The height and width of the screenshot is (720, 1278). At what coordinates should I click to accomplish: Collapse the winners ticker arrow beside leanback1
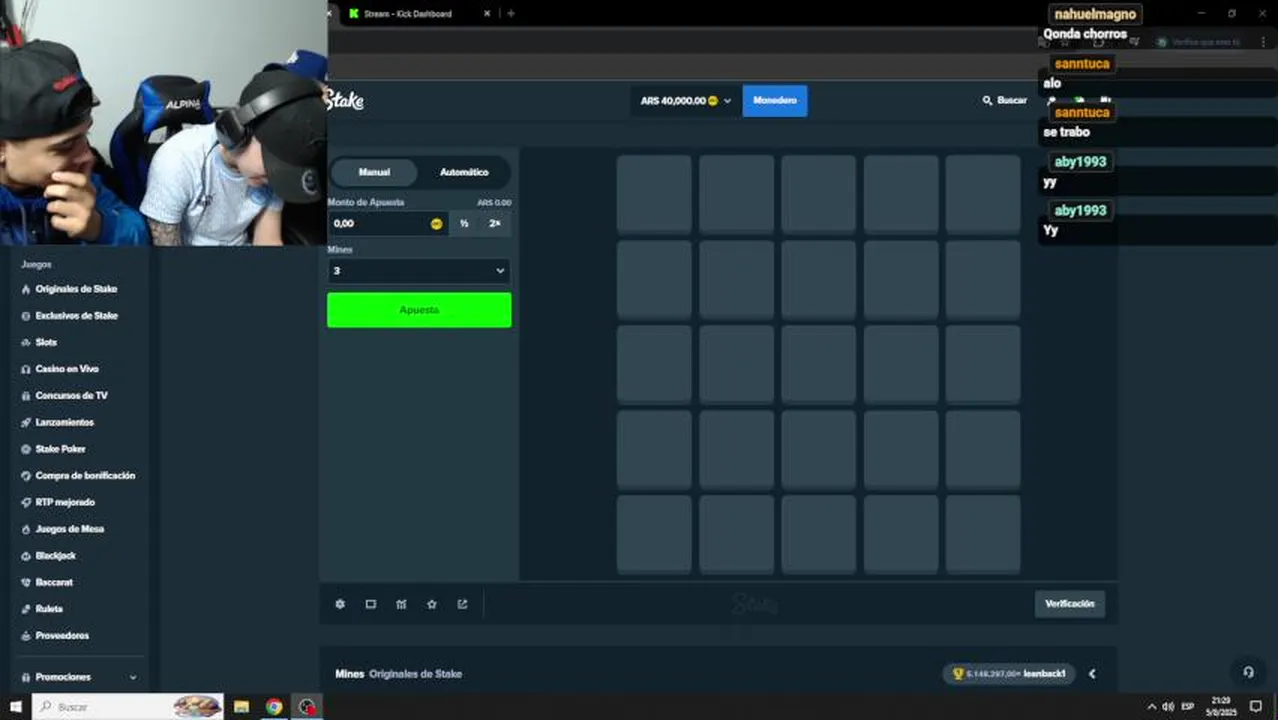[x=1092, y=674]
